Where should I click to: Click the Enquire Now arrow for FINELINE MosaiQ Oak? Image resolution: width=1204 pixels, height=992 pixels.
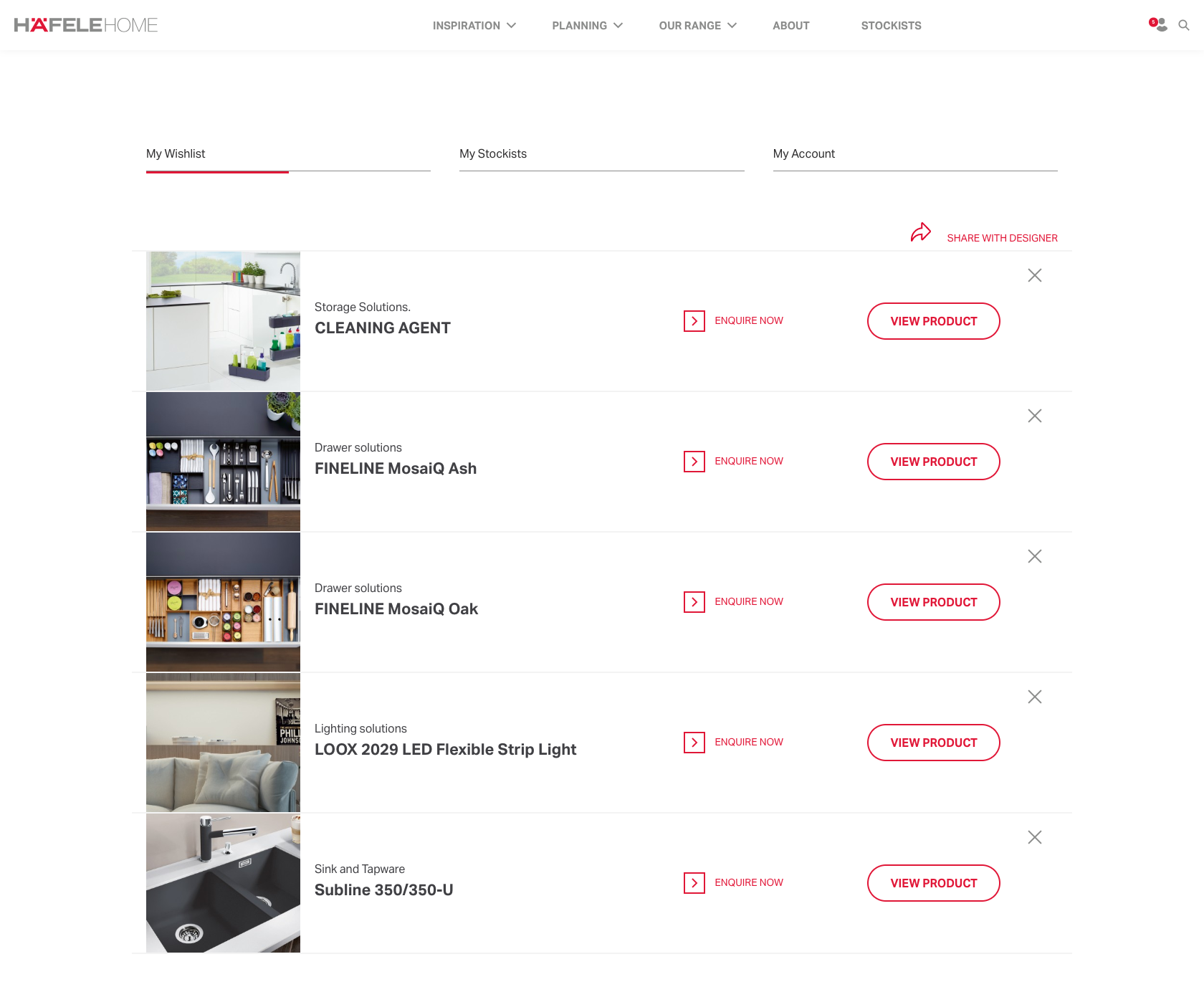click(694, 601)
